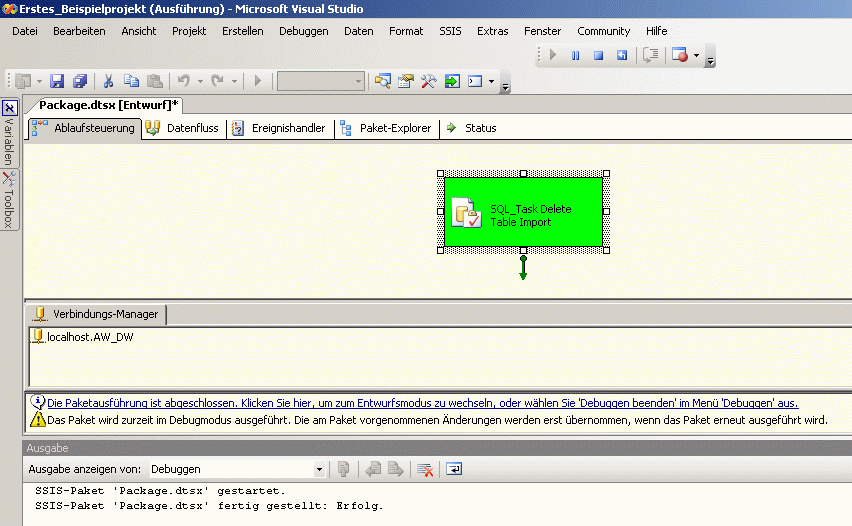
Task: Switch to the Datenfluss tab
Action: tap(184, 128)
